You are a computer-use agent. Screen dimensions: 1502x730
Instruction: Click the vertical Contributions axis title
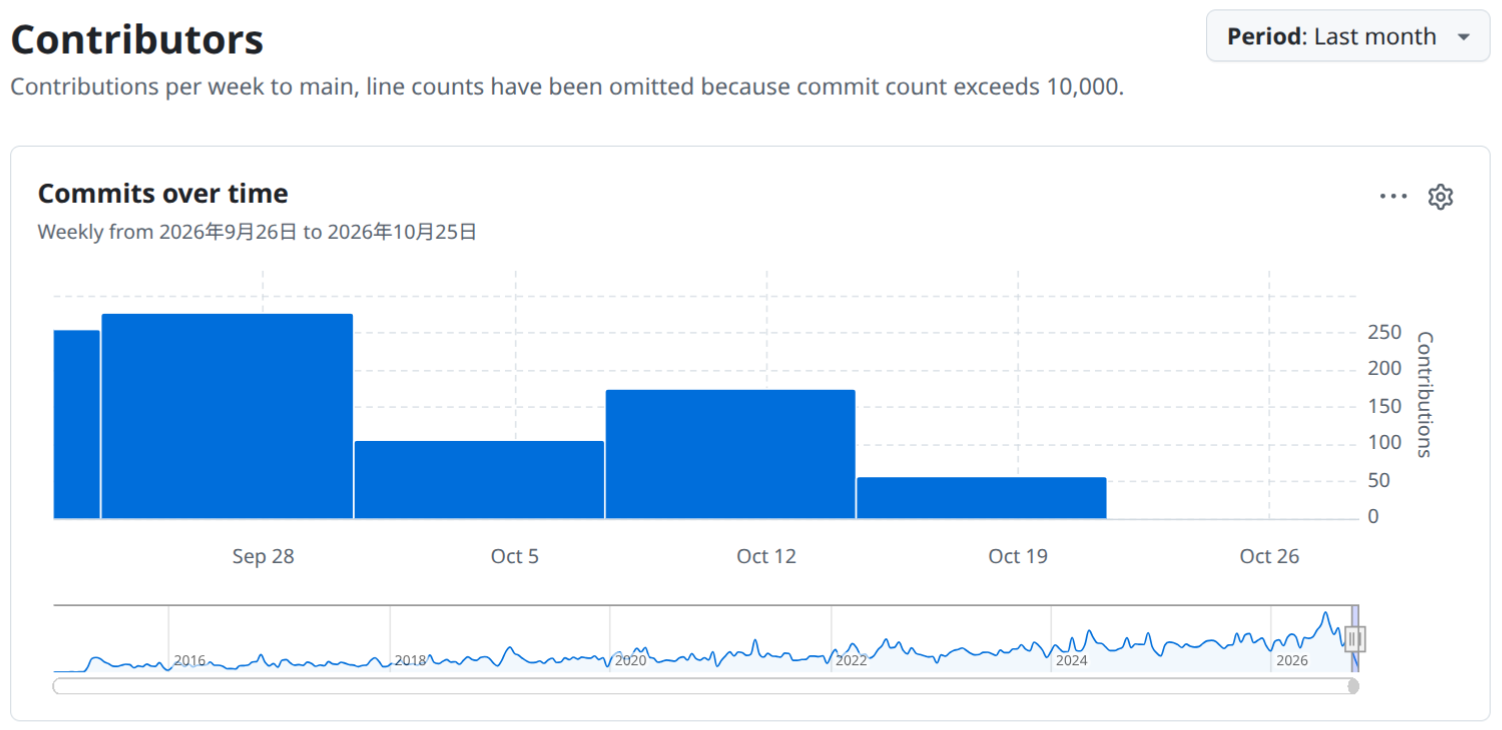click(x=1425, y=394)
